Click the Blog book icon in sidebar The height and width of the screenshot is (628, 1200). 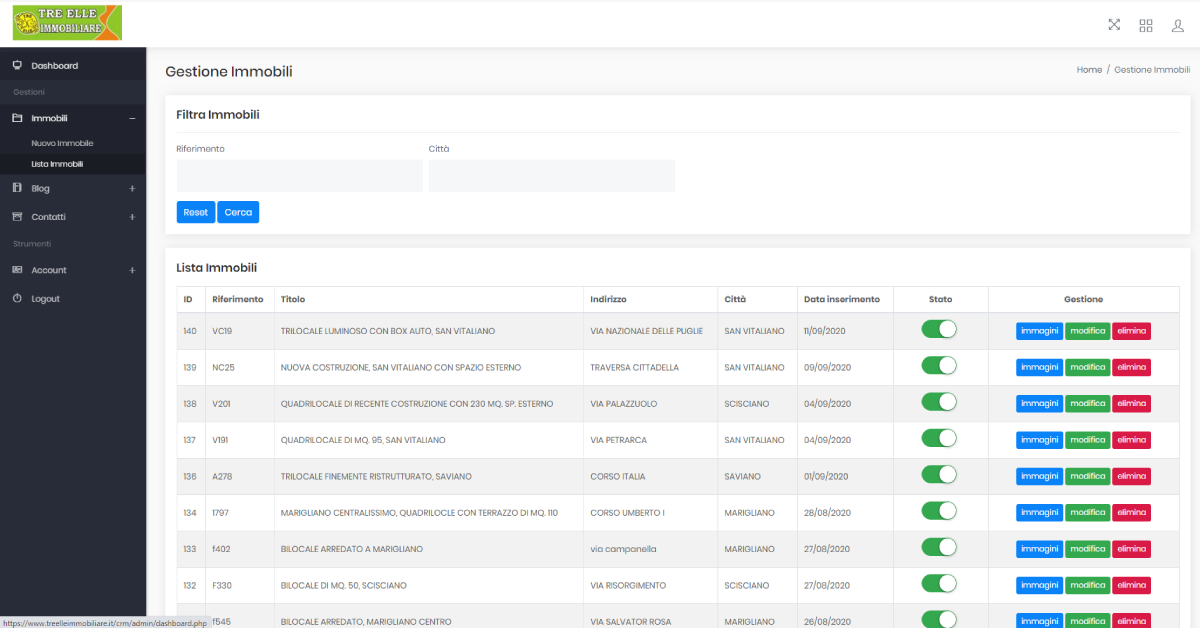pos(17,188)
